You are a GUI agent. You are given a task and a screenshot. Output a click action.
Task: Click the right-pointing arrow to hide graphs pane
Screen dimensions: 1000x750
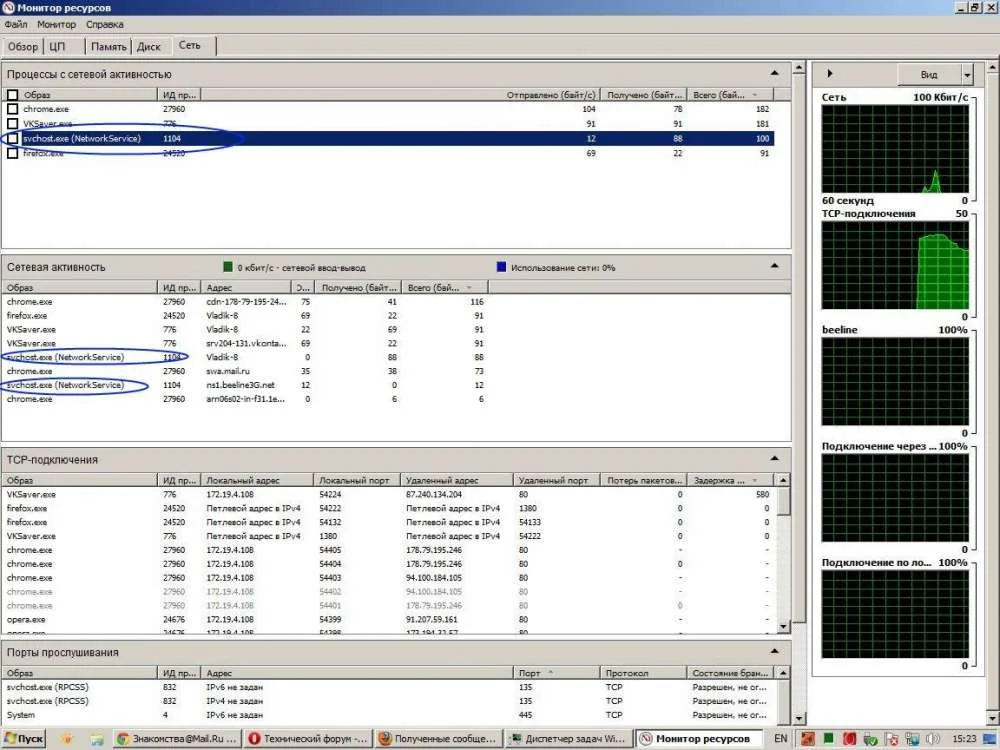pos(830,74)
